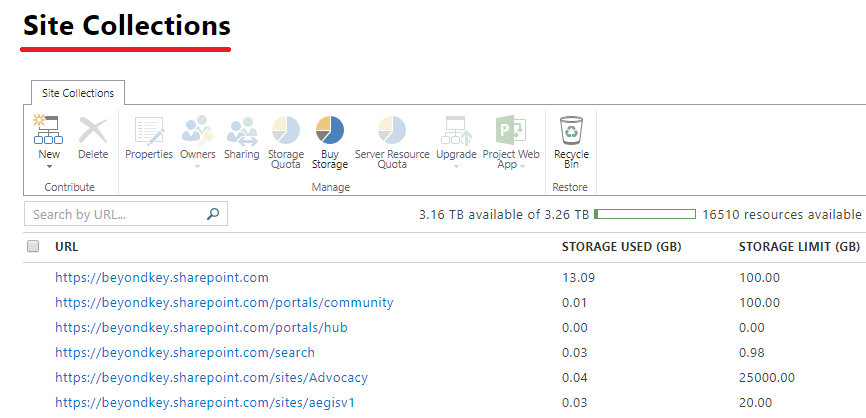Image resolution: width=866 pixels, height=418 pixels.
Task: Click the 20.00 storage limit value
Action: pos(756,403)
